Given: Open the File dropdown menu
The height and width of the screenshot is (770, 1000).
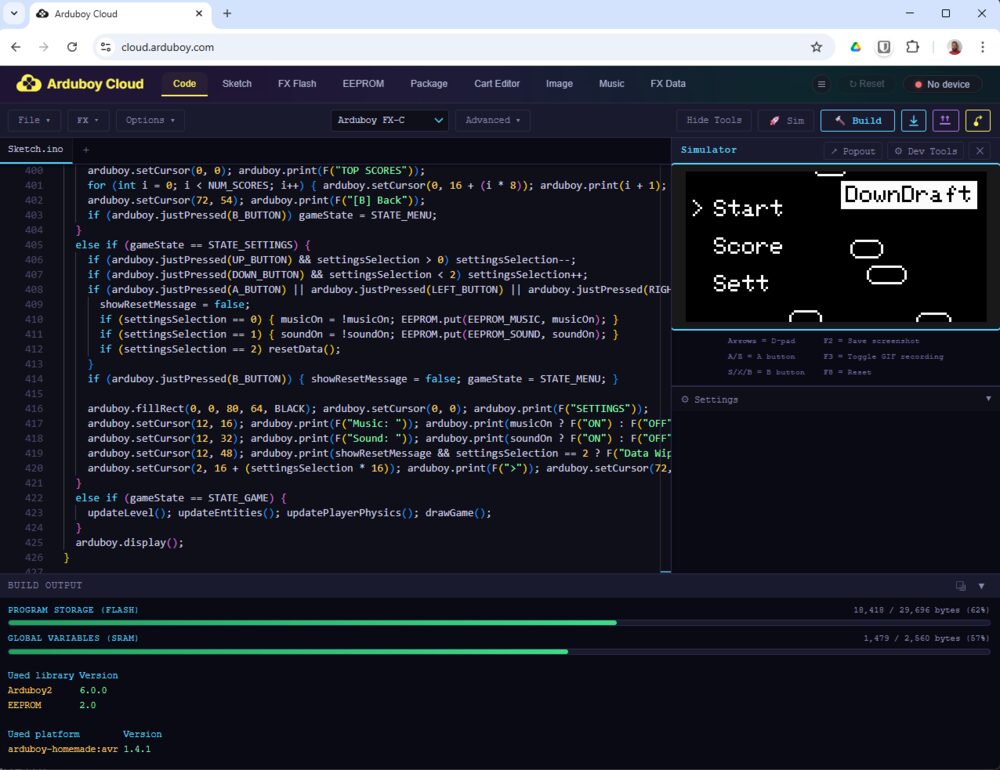Looking at the screenshot, I should pyautogui.click(x=34, y=121).
